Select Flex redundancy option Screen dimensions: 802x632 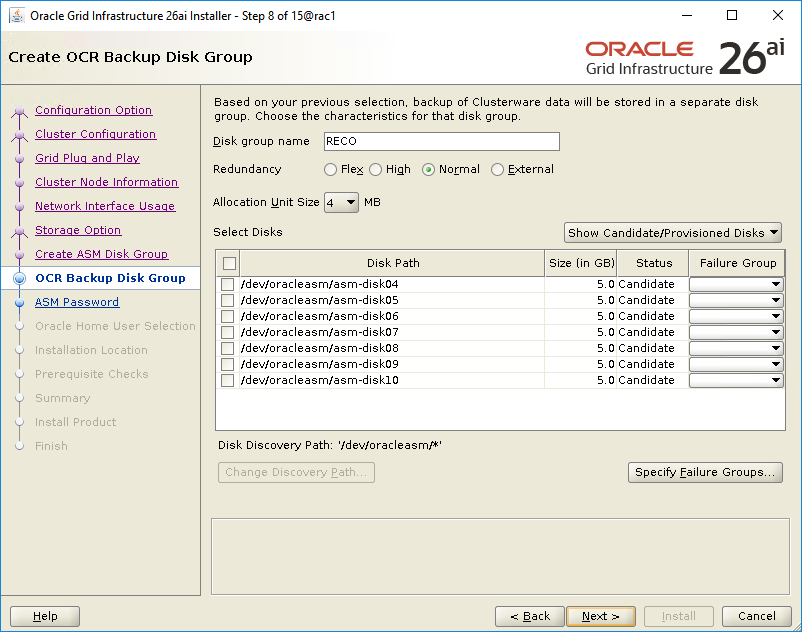click(330, 170)
